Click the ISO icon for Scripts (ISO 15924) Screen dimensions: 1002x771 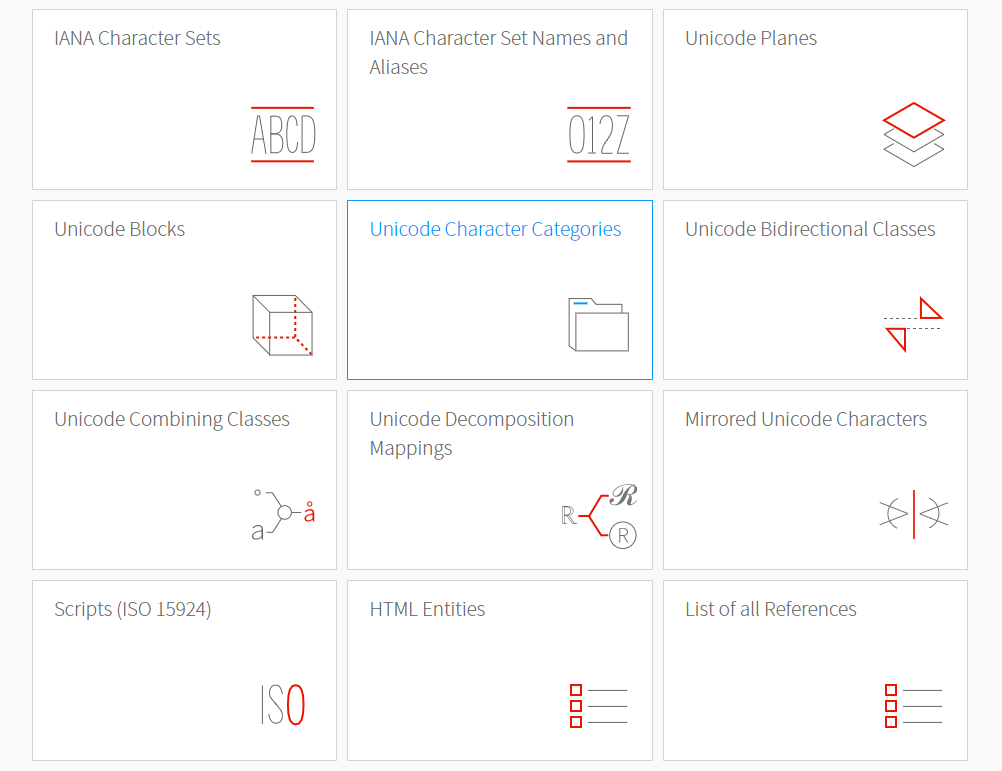(283, 703)
